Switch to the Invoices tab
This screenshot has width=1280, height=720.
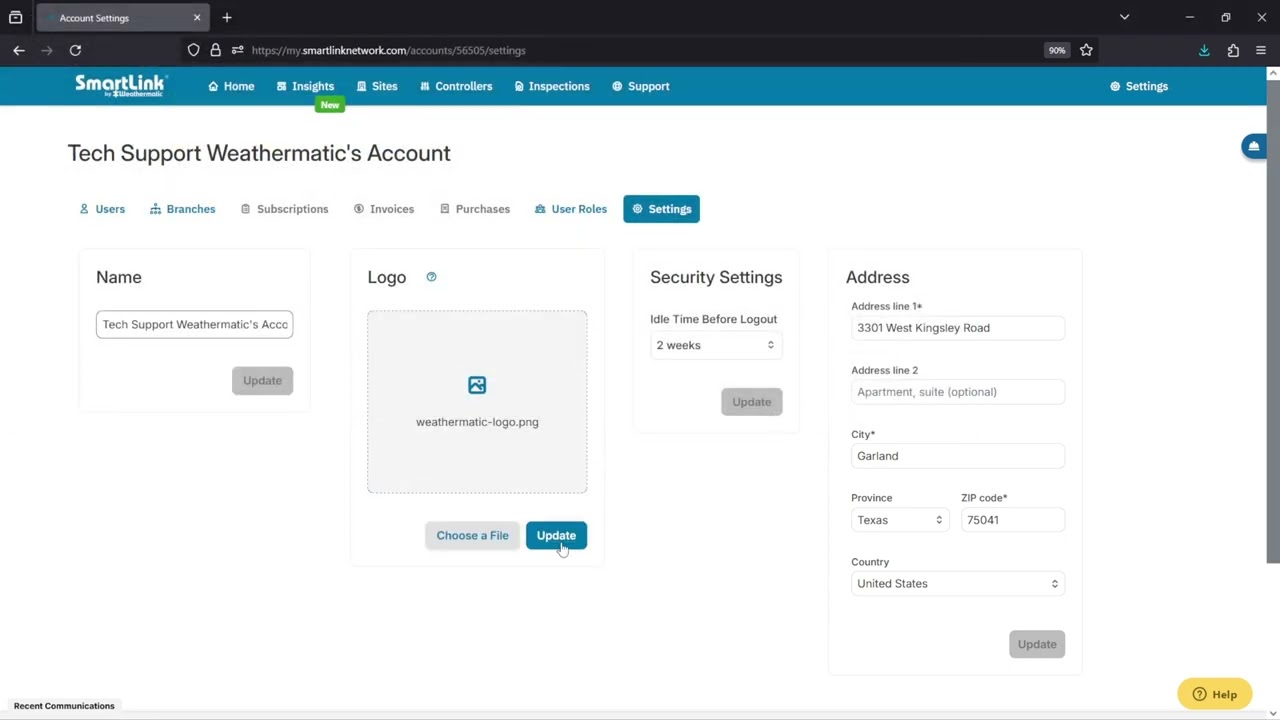pos(384,209)
